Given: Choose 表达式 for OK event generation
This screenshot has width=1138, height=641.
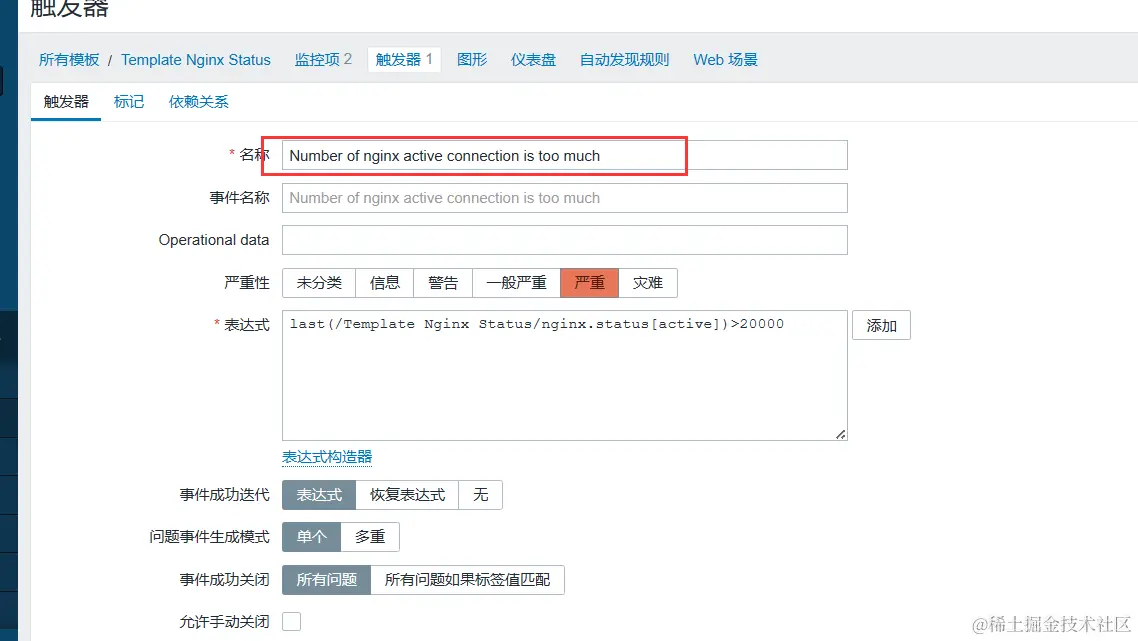Looking at the screenshot, I should point(319,495).
